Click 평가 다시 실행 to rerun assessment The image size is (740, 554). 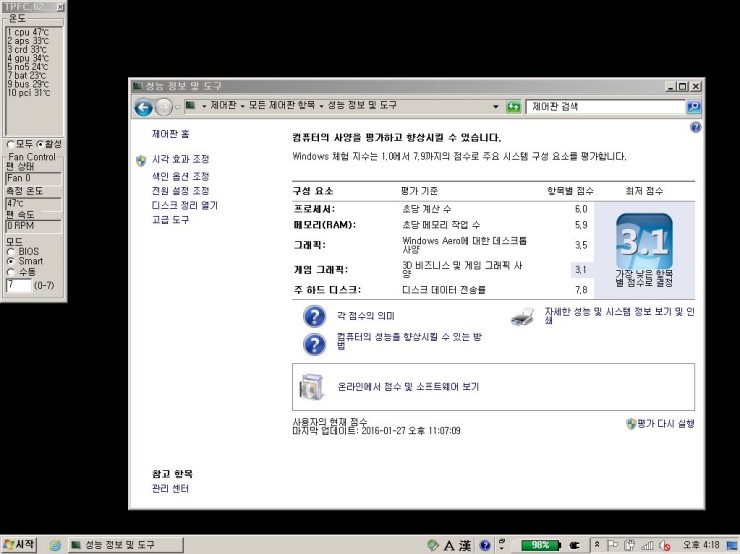tap(665, 424)
